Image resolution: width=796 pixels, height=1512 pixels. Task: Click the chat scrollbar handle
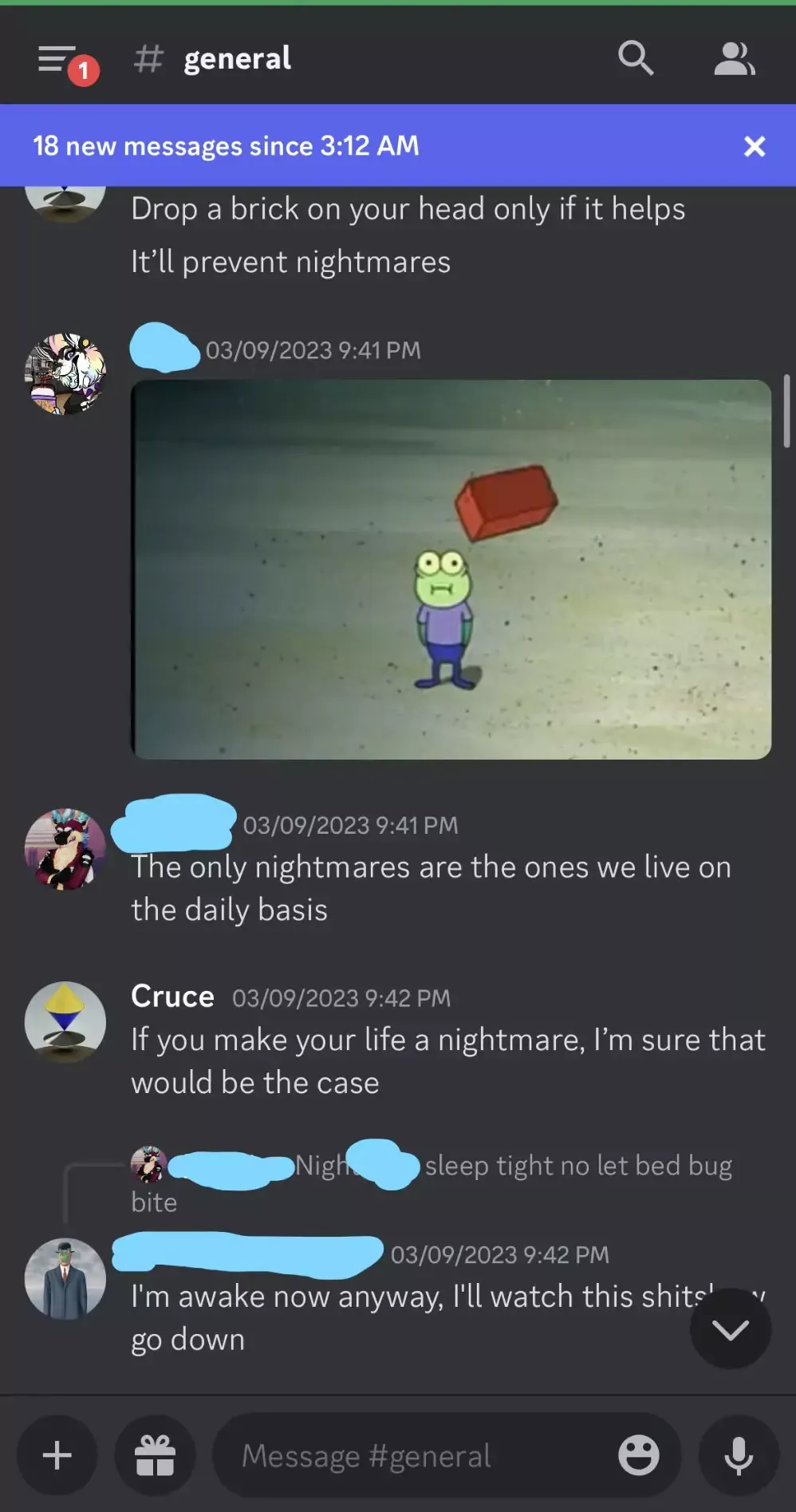(786, 412)
